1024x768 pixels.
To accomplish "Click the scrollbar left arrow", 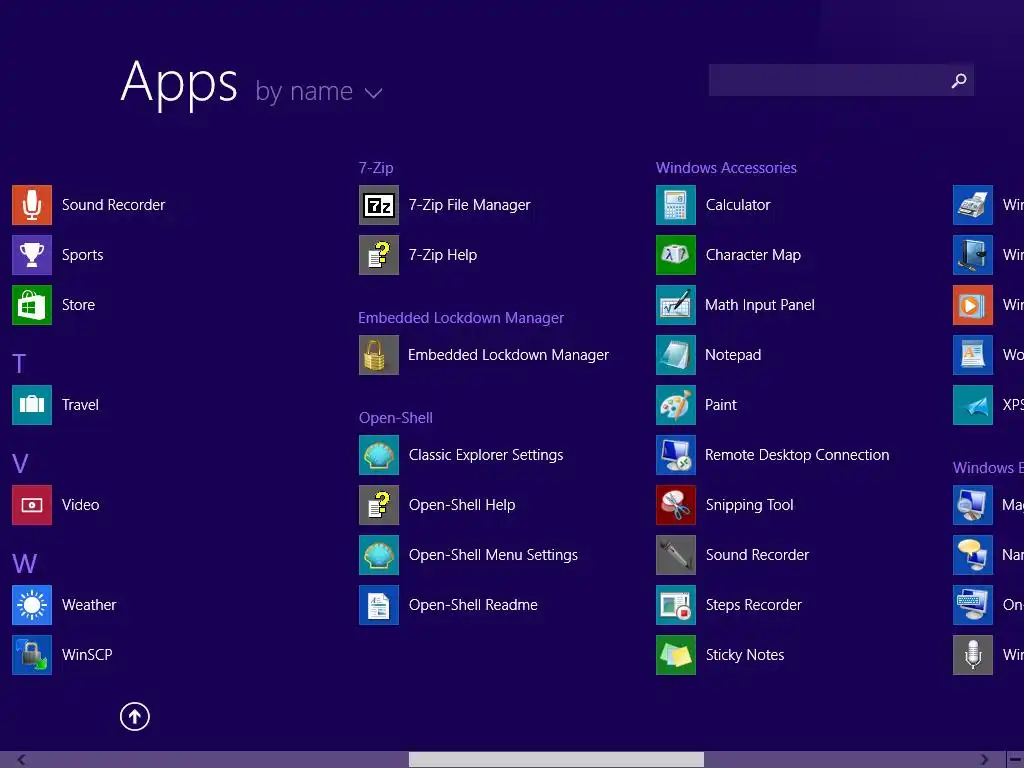I will [x=22, y=760].
